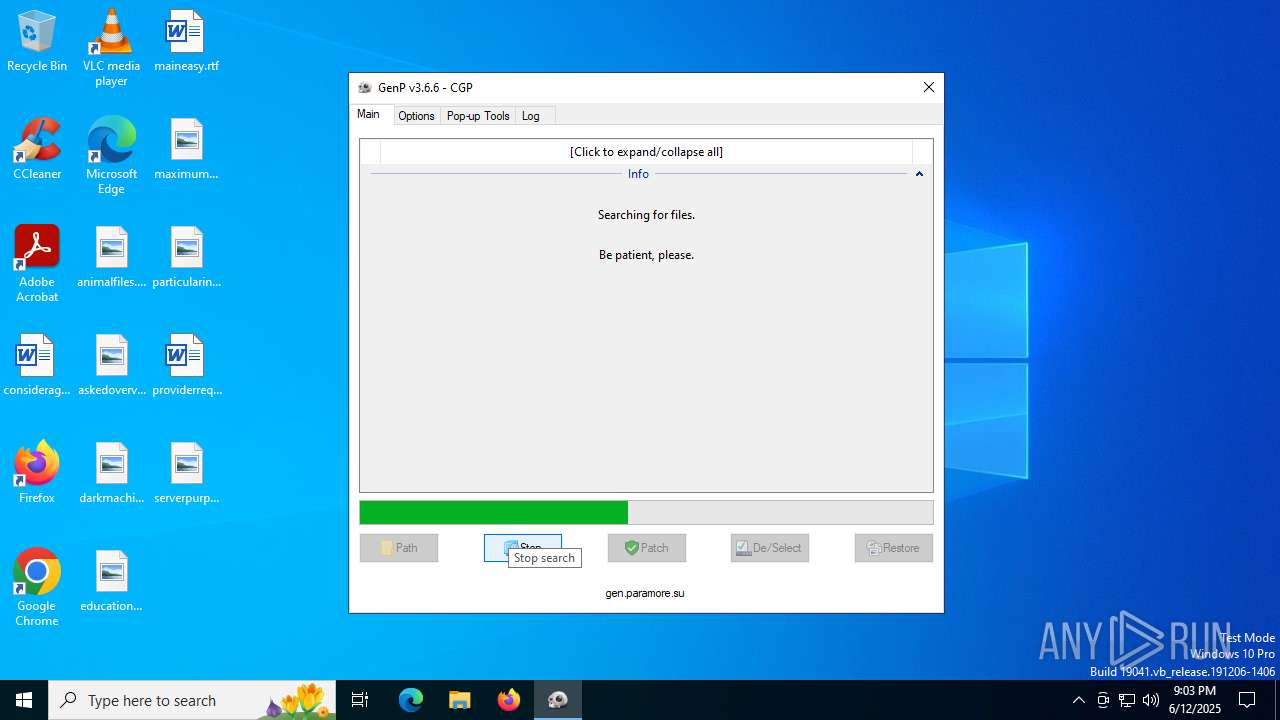Open maineasy.rtf document icon

pos(186,42)
